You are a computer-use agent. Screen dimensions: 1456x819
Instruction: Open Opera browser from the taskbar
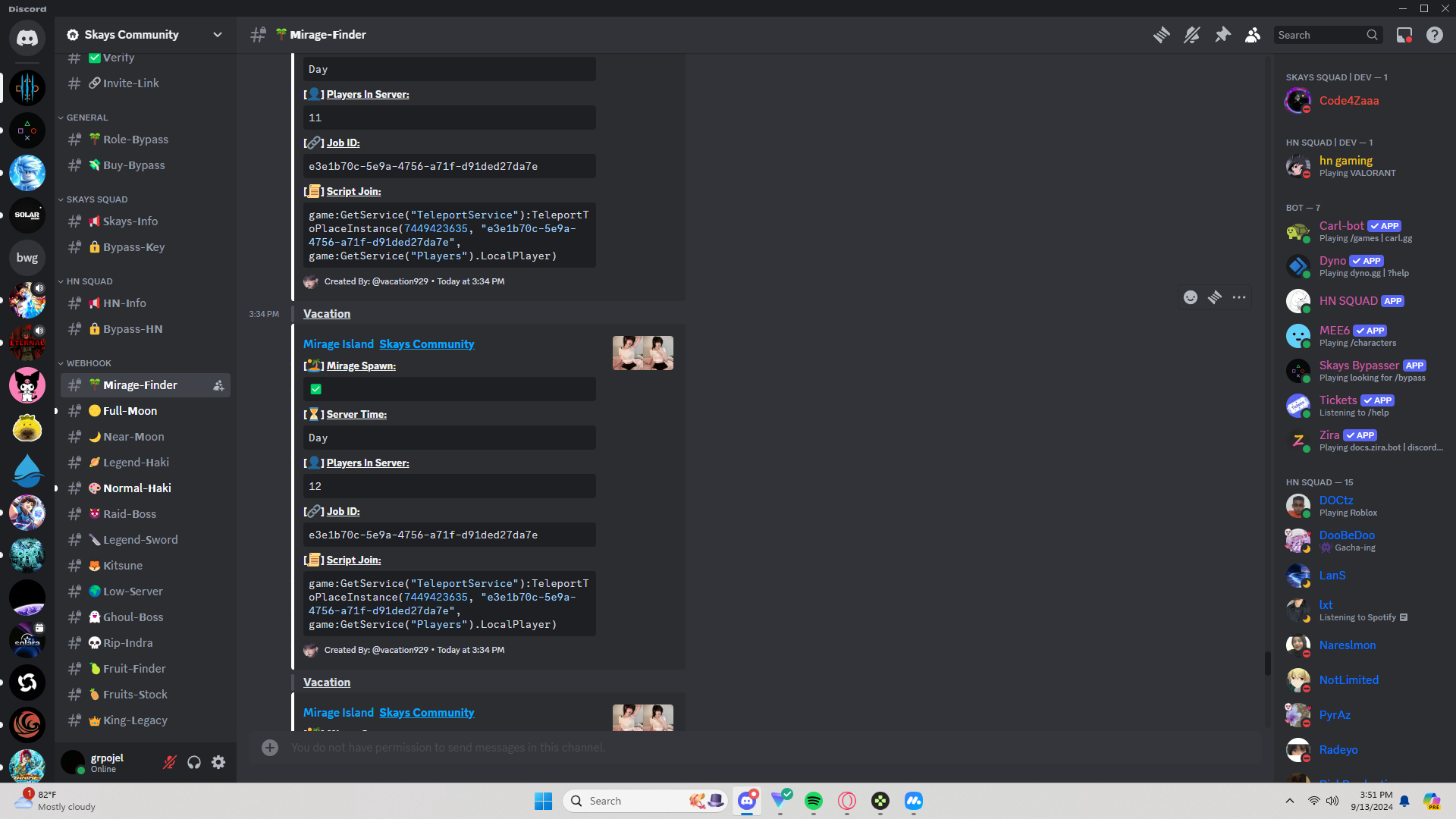(847, 801)
